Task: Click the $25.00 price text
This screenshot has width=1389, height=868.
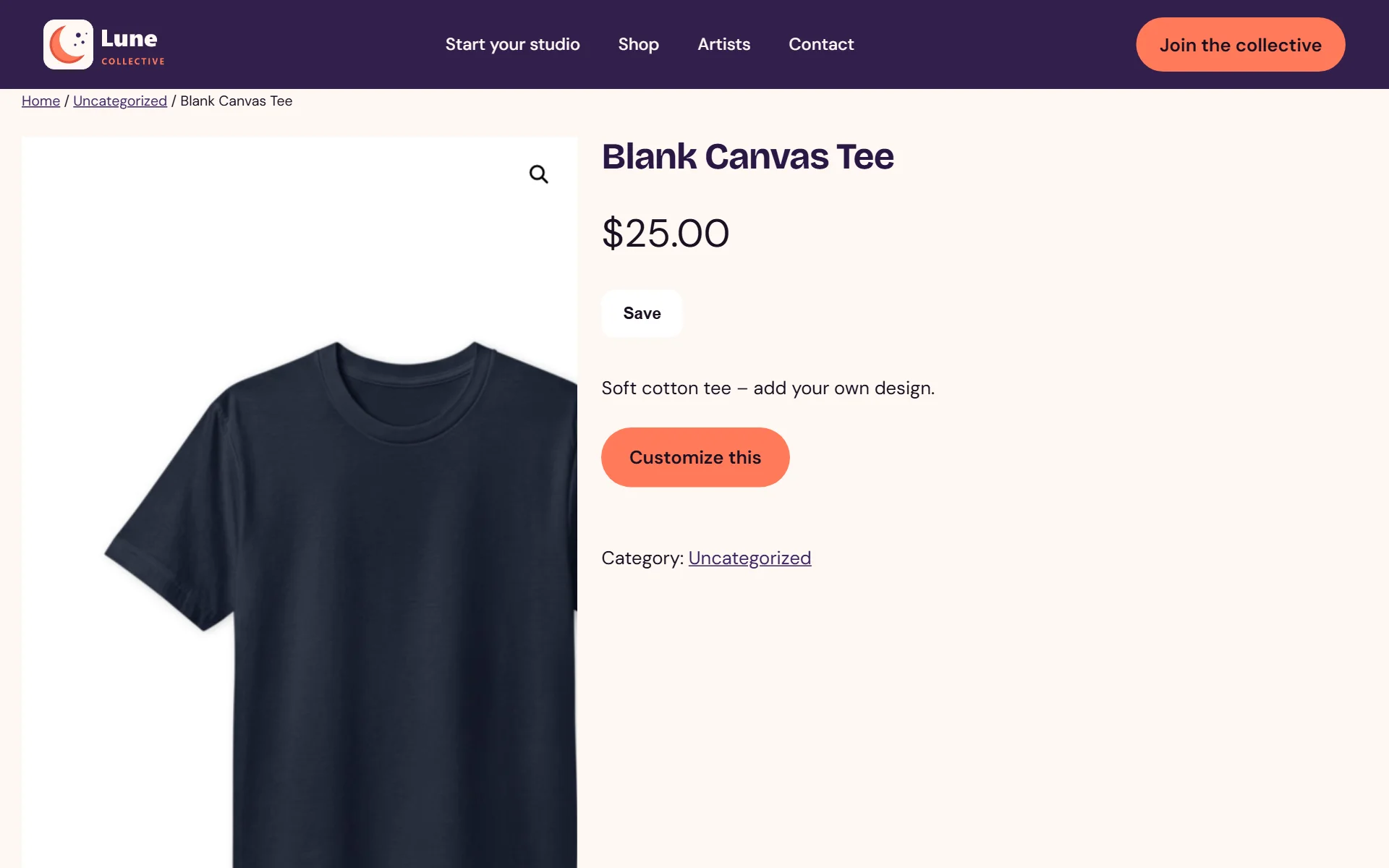Action: [665, 233]
